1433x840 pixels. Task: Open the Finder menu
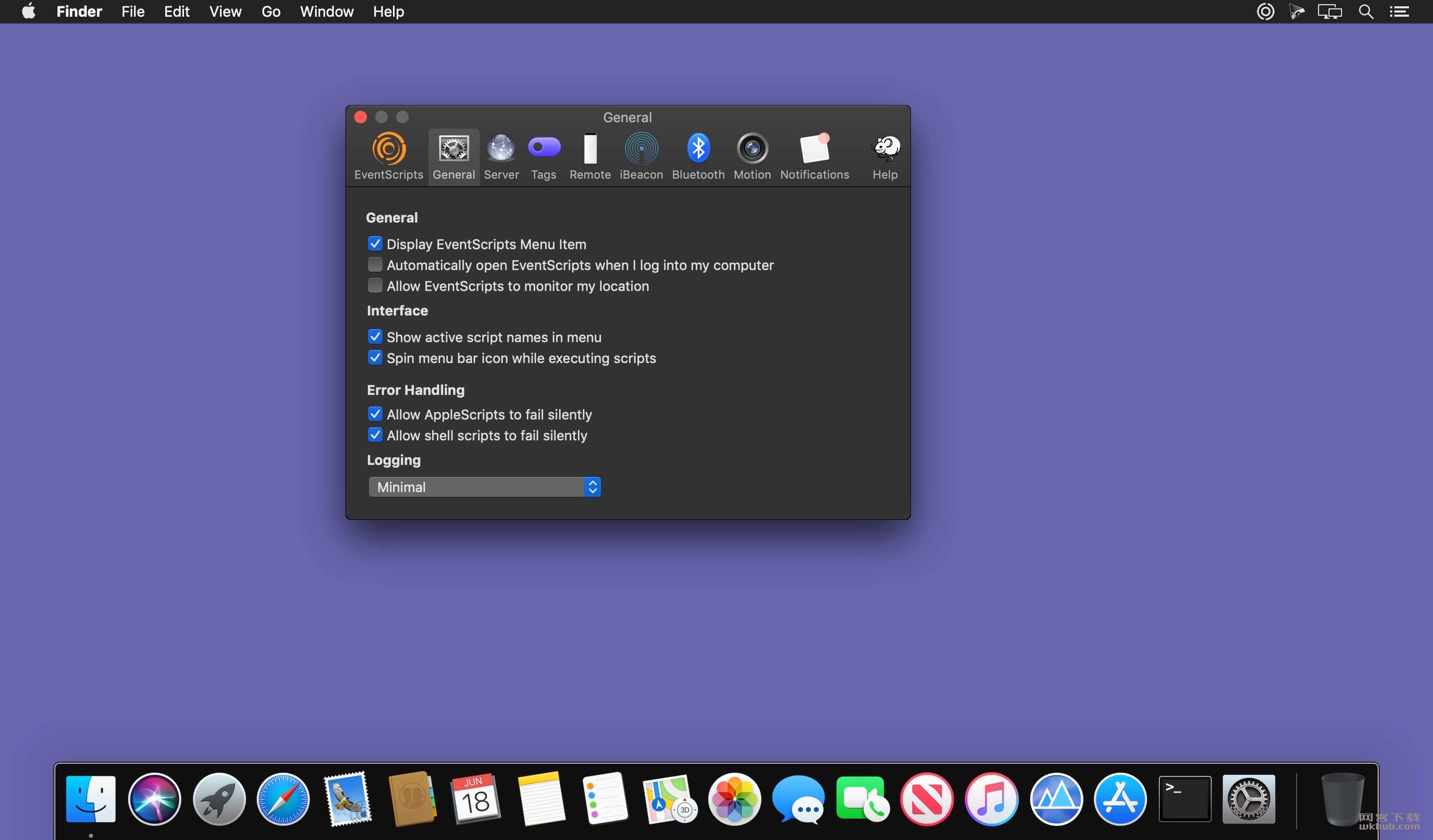coord(79,11)
